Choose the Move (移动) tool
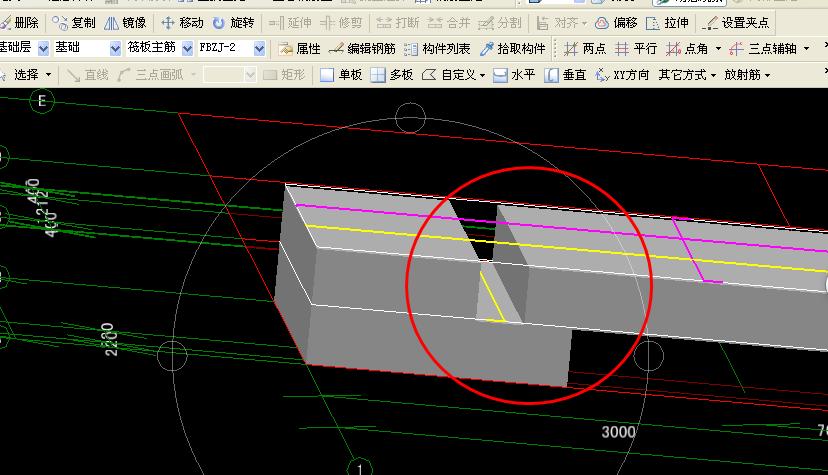The width and height of the screenshot is (828, 475). coord(182,23)
